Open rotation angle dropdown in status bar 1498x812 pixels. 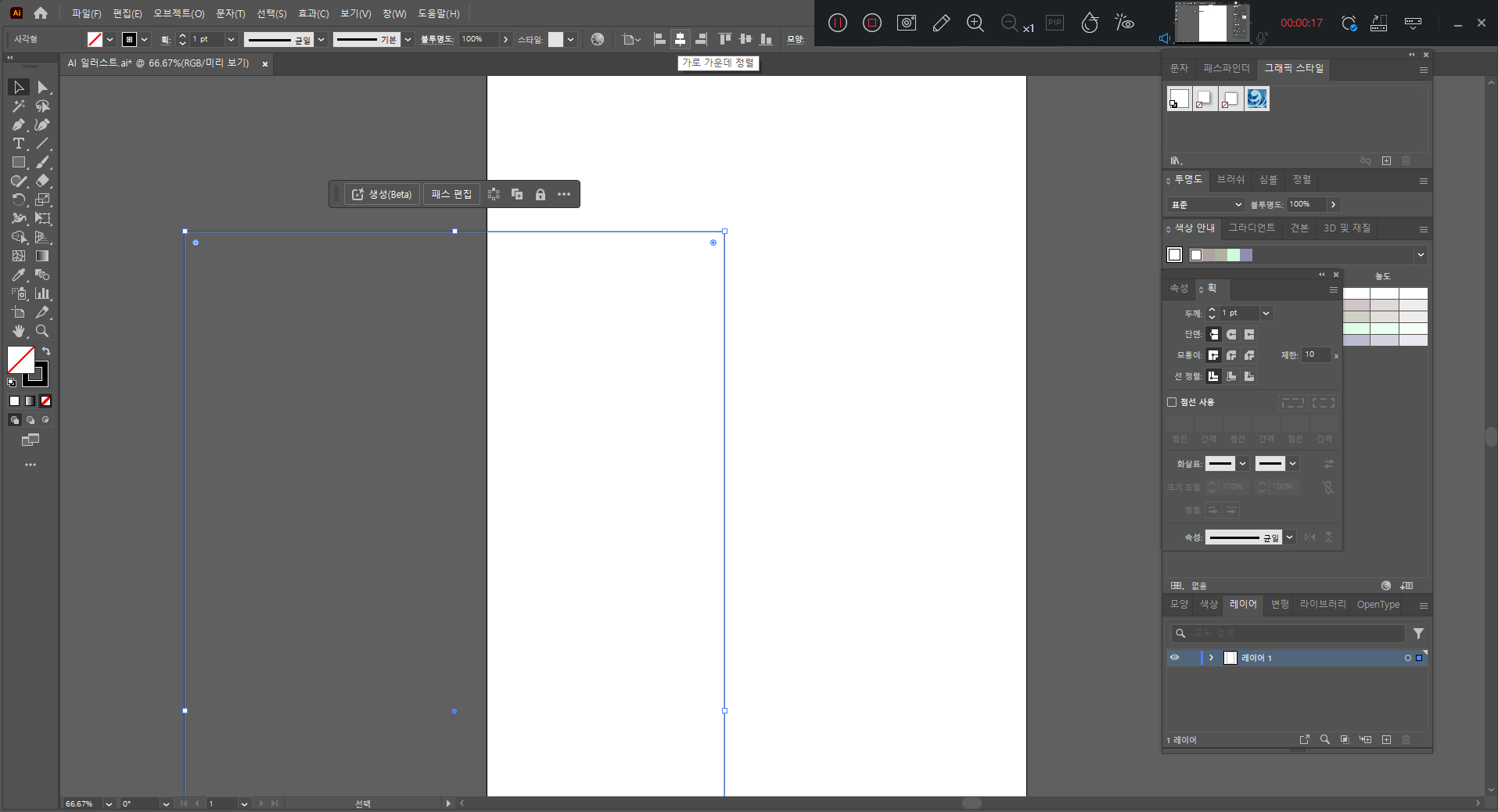(166, 803)
